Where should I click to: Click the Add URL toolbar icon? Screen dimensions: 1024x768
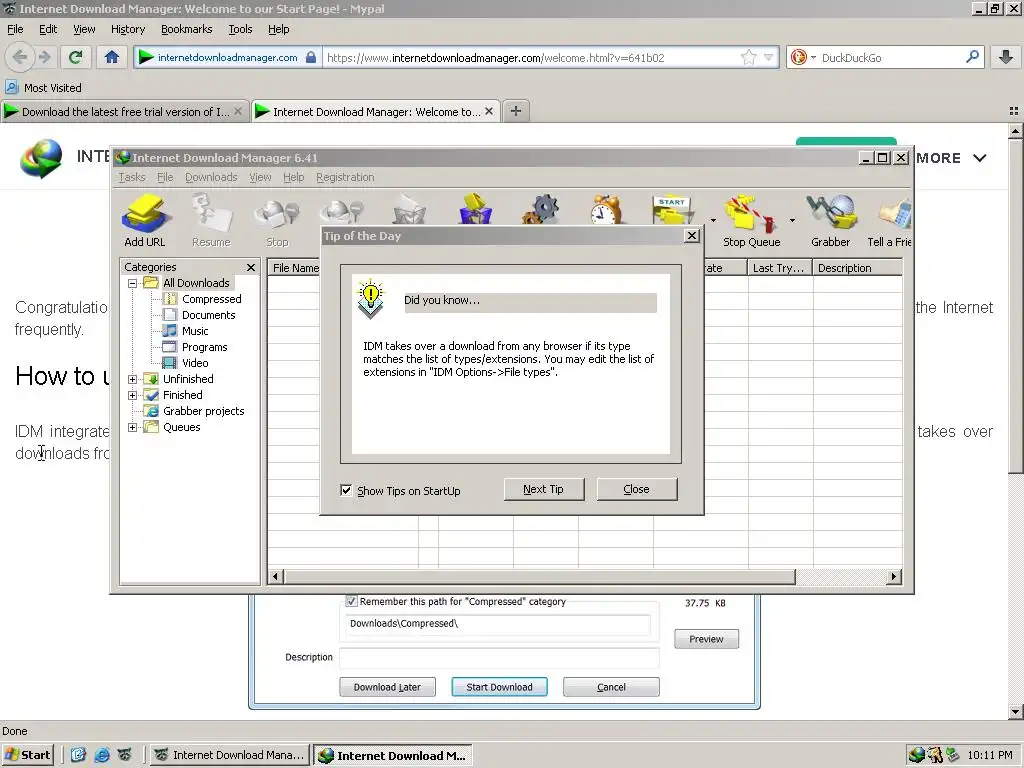pyautogui.click(x=146, y=221)
